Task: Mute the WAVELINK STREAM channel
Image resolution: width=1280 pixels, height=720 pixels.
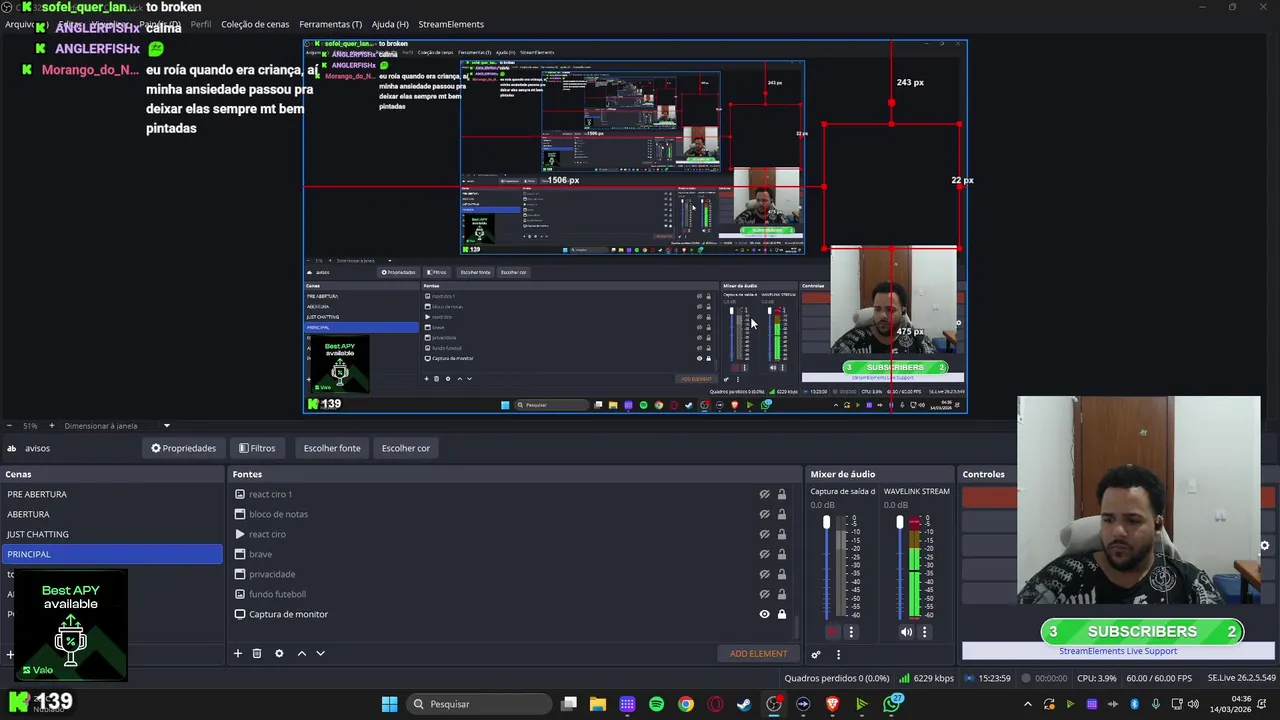Action: [906, 632]
